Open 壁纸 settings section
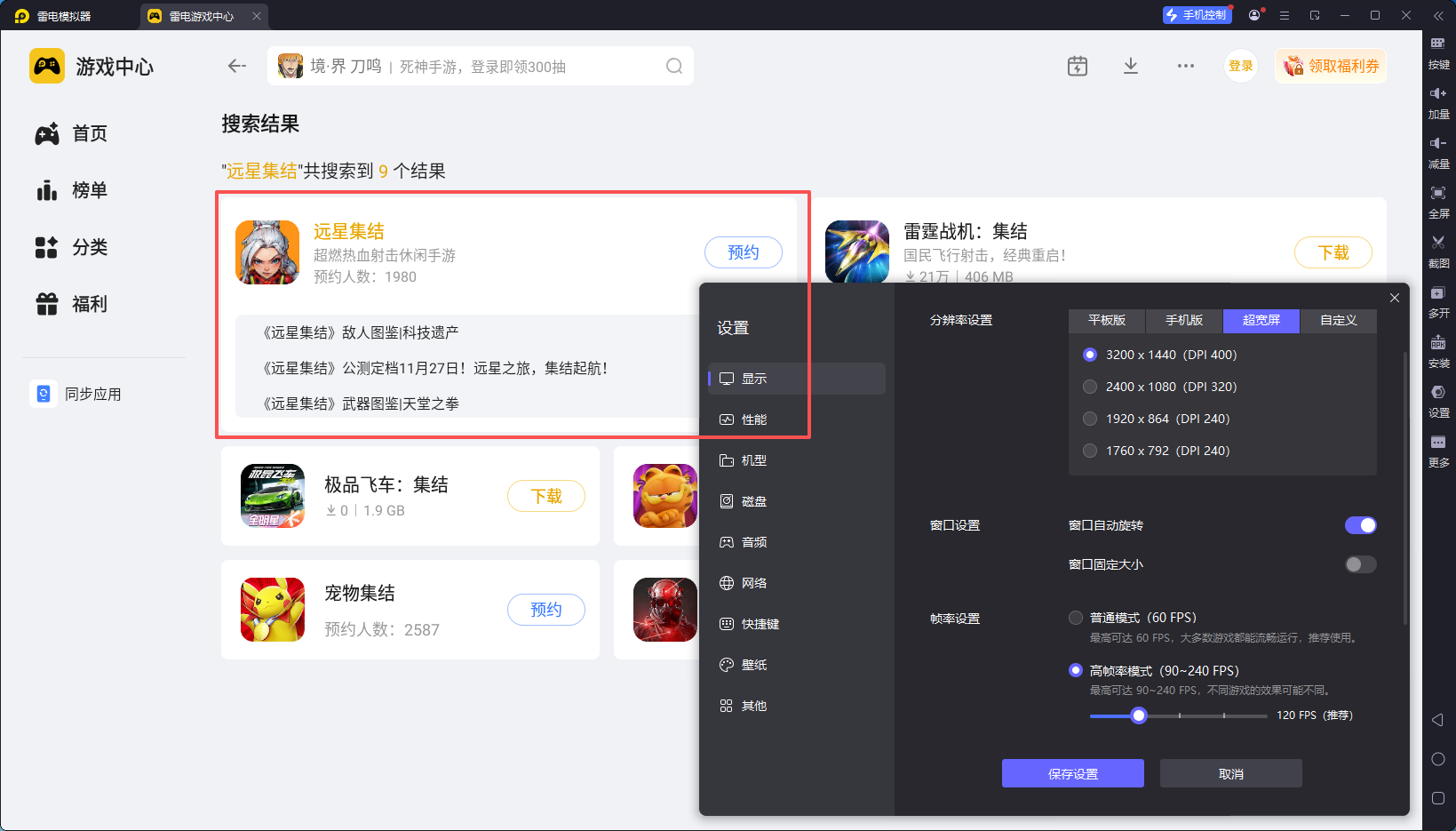Screen dimensions: 1456x831 click(797, 665)
